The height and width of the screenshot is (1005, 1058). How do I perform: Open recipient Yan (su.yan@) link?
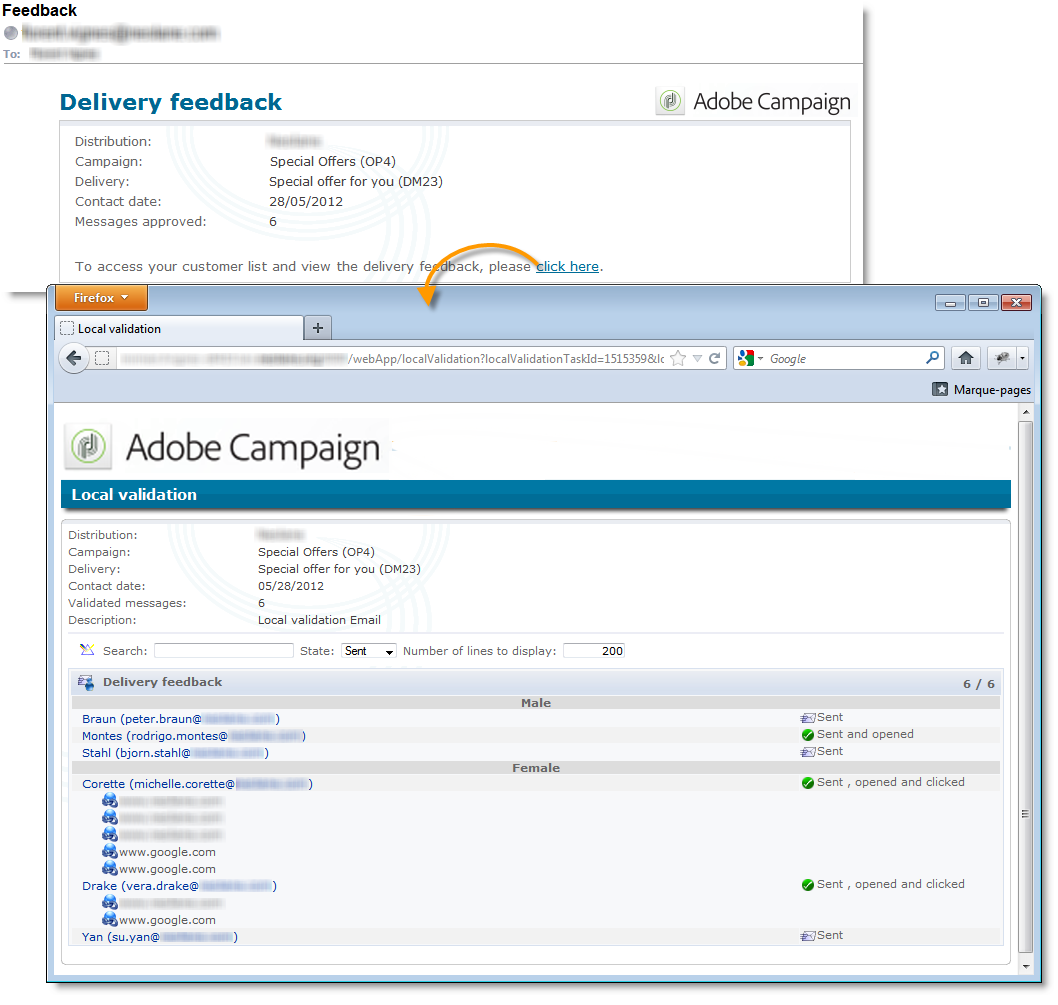tap(160, 937)
